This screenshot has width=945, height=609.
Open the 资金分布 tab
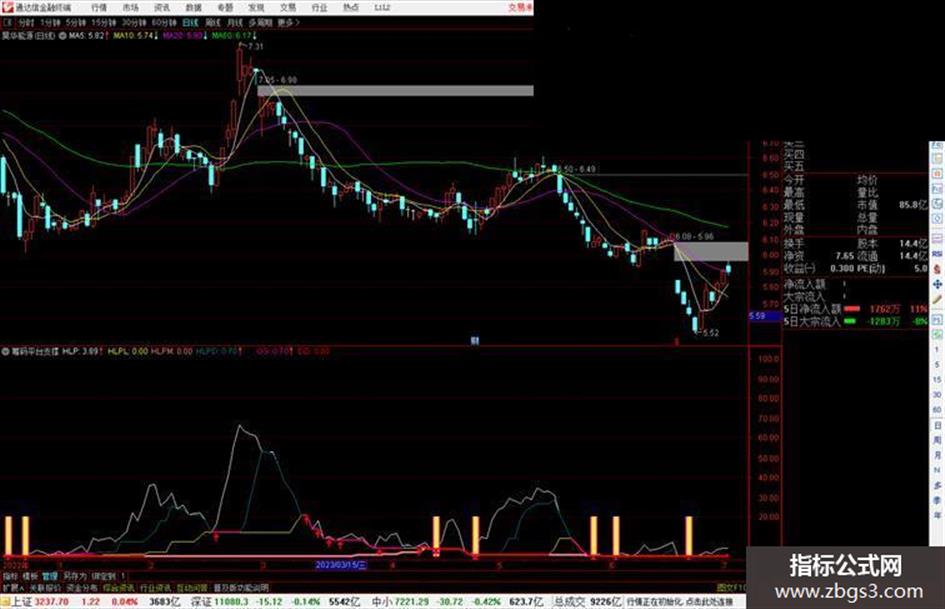[82, 587]
